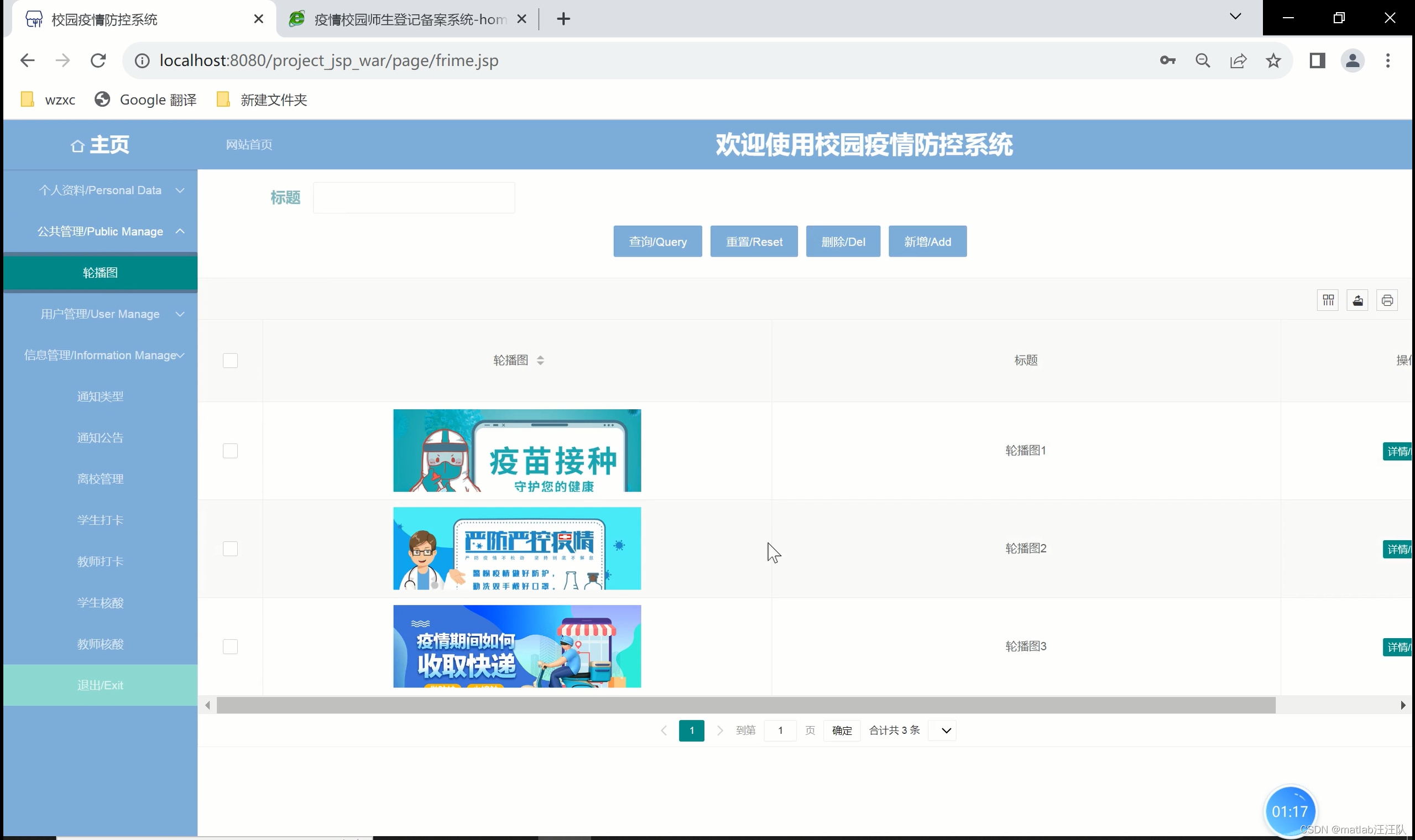Viewport: 1415px width, 840px height.
Task: Tick the checkbox for 轮播图3 row
Action: tap(231, 646)
